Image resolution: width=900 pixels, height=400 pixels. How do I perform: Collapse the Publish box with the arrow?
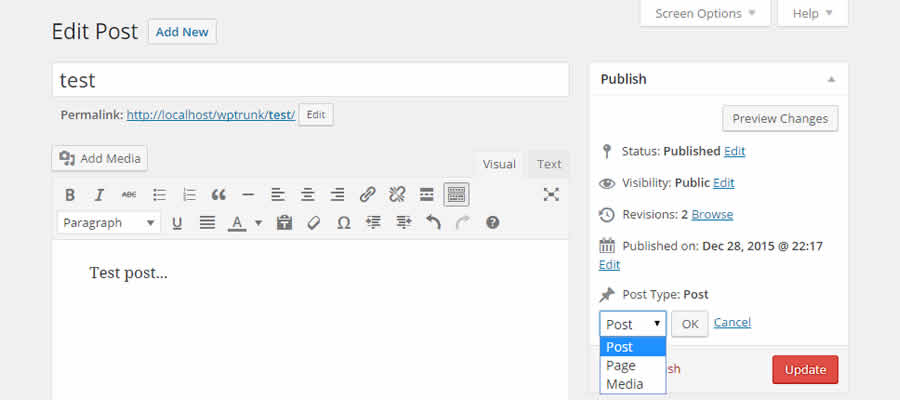[x=831, y=79]
